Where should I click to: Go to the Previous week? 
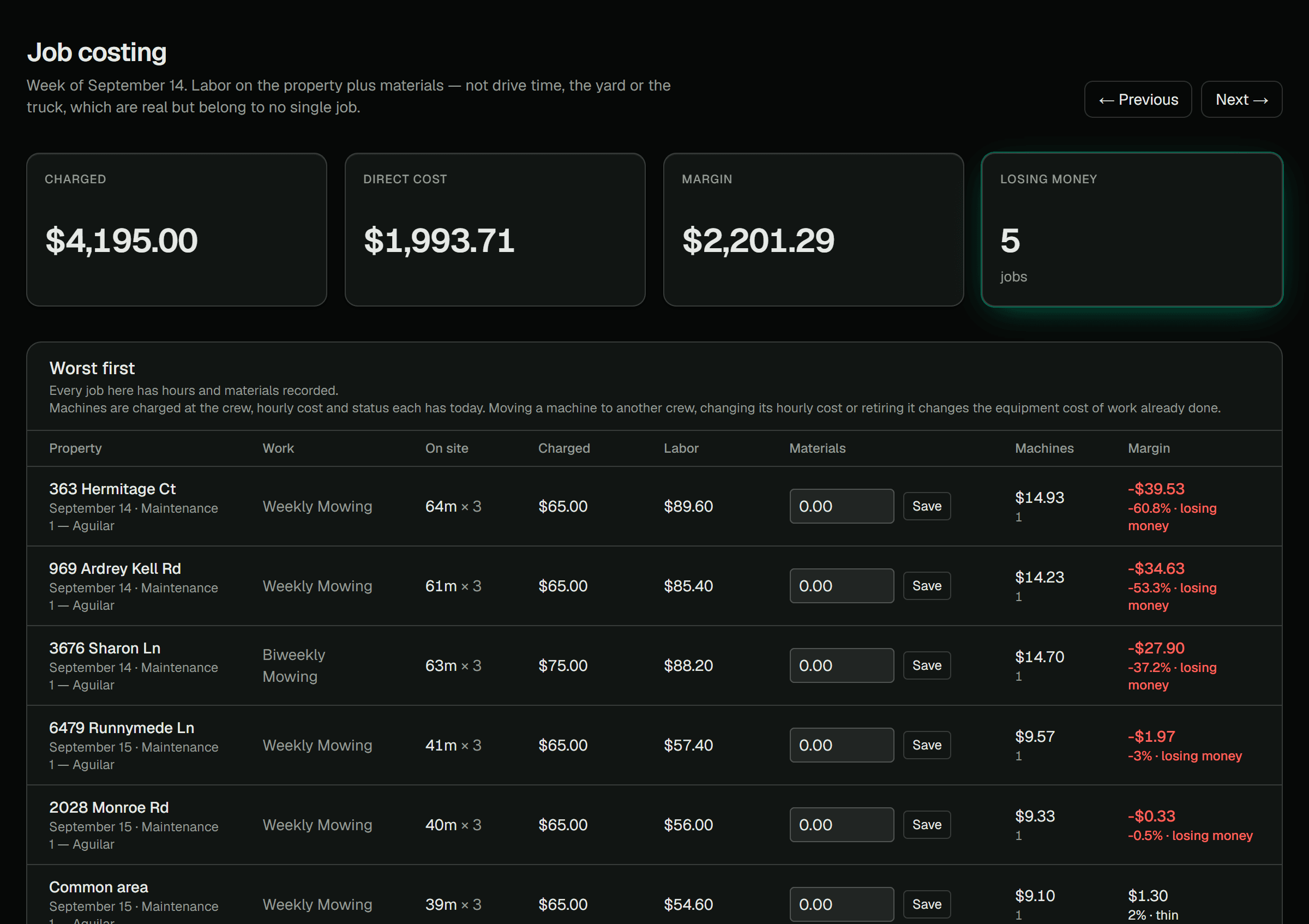pyautogui.click(x=1137, y=99)
